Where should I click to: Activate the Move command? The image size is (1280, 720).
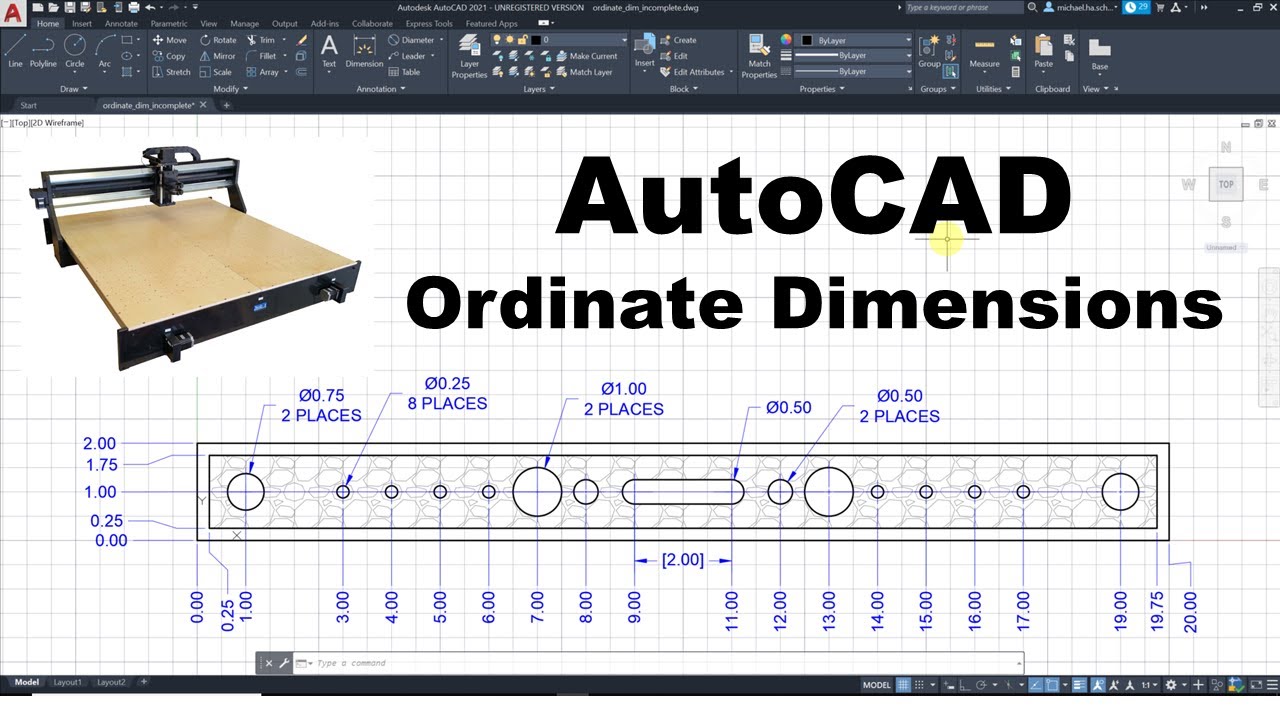[x=170, y=40]
